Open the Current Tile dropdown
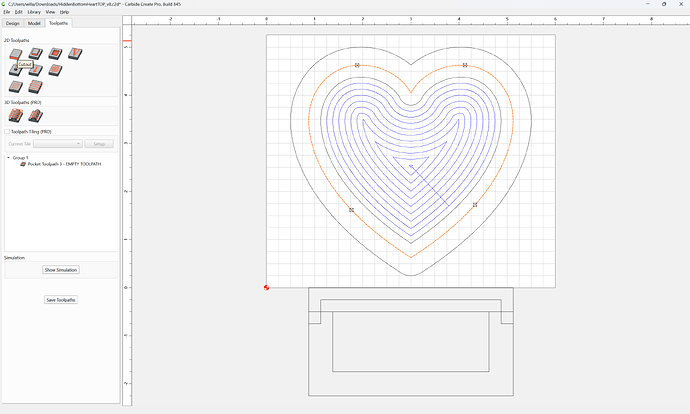 pyautogui.click(x=58, y=144)
